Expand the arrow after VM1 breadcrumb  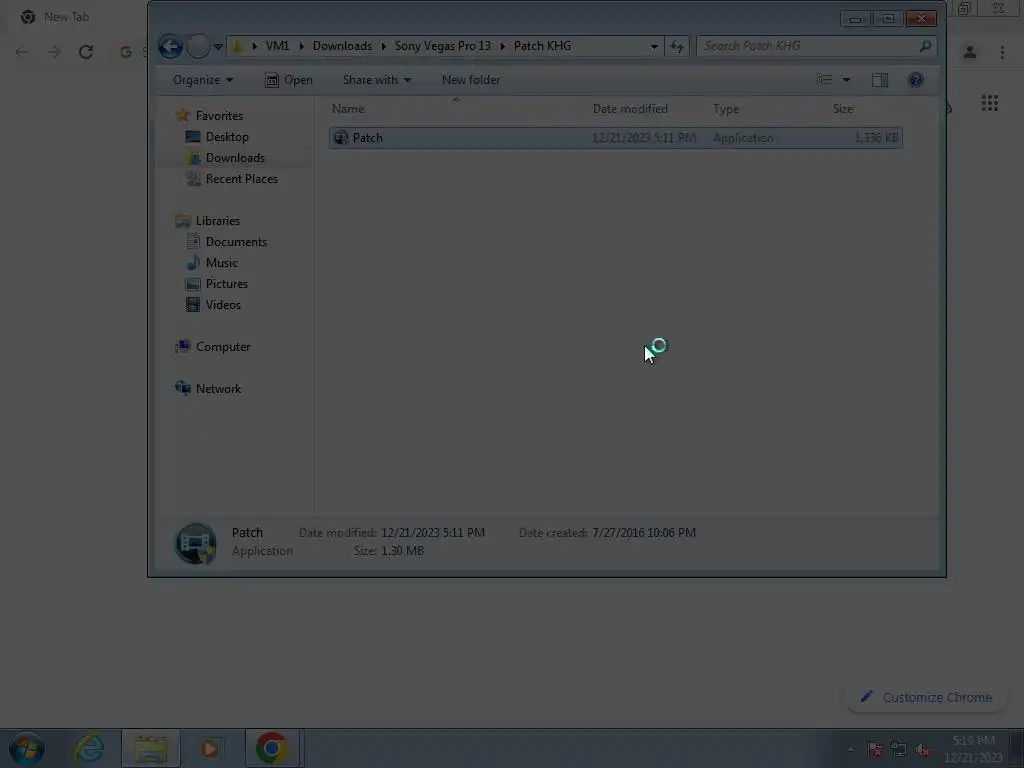click(302, 46)
